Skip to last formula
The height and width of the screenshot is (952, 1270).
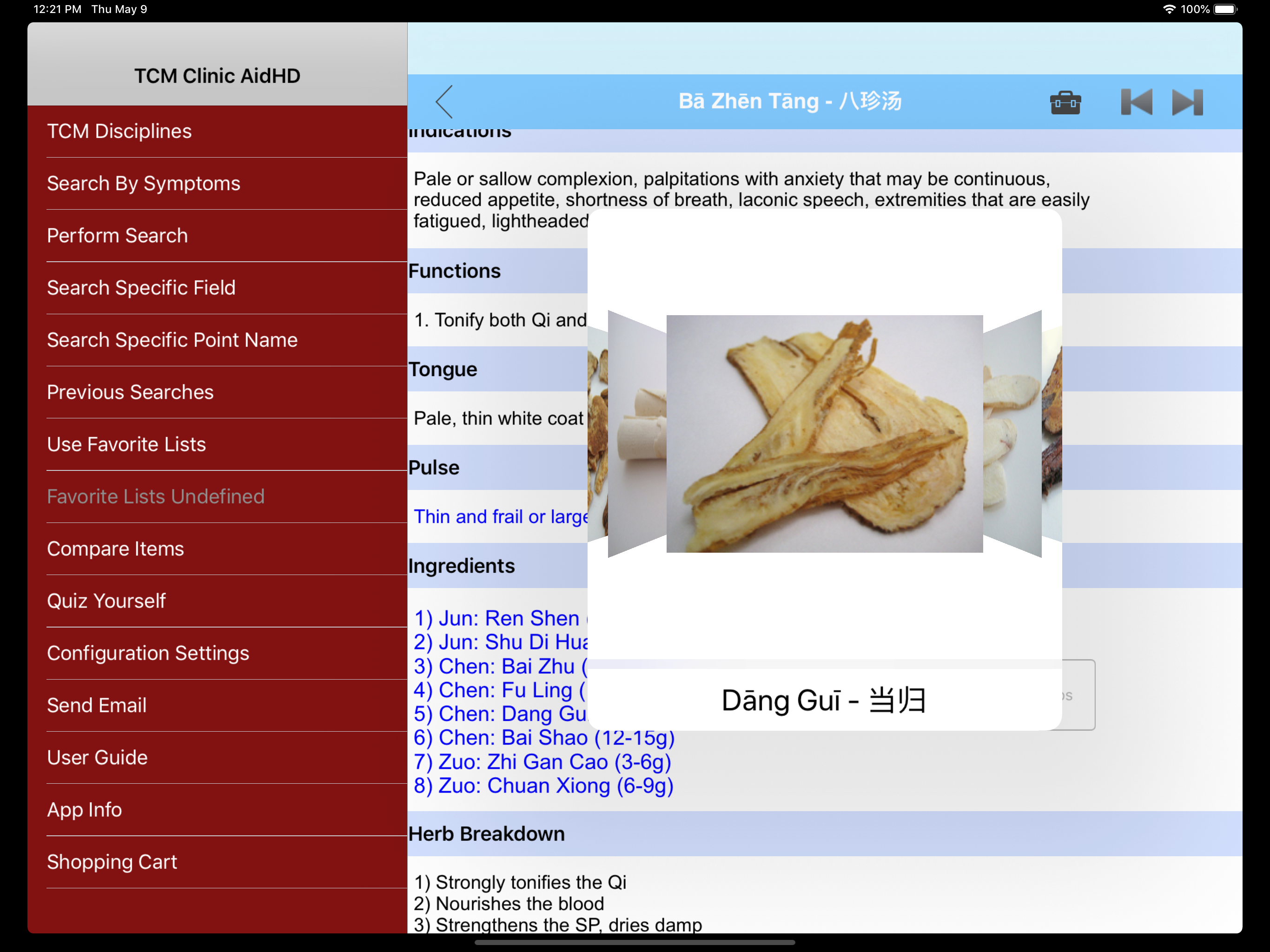1187,102
